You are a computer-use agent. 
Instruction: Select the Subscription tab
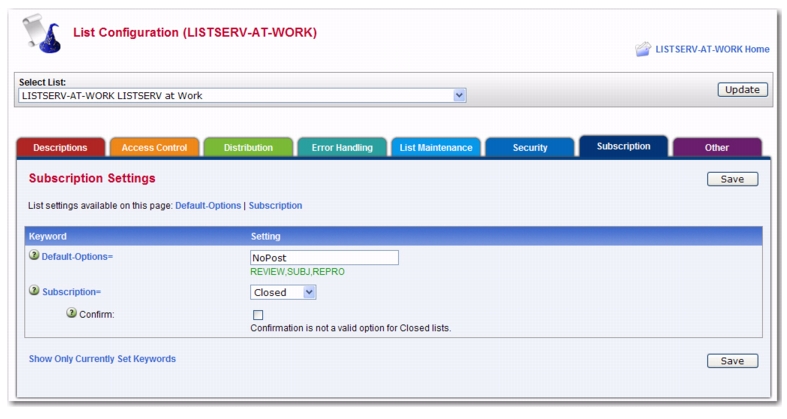click(623, 146)
